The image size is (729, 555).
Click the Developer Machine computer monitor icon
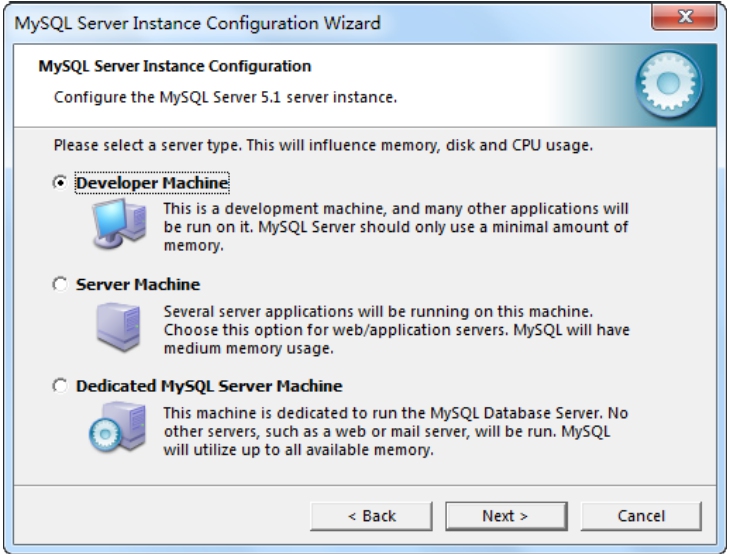119,224
